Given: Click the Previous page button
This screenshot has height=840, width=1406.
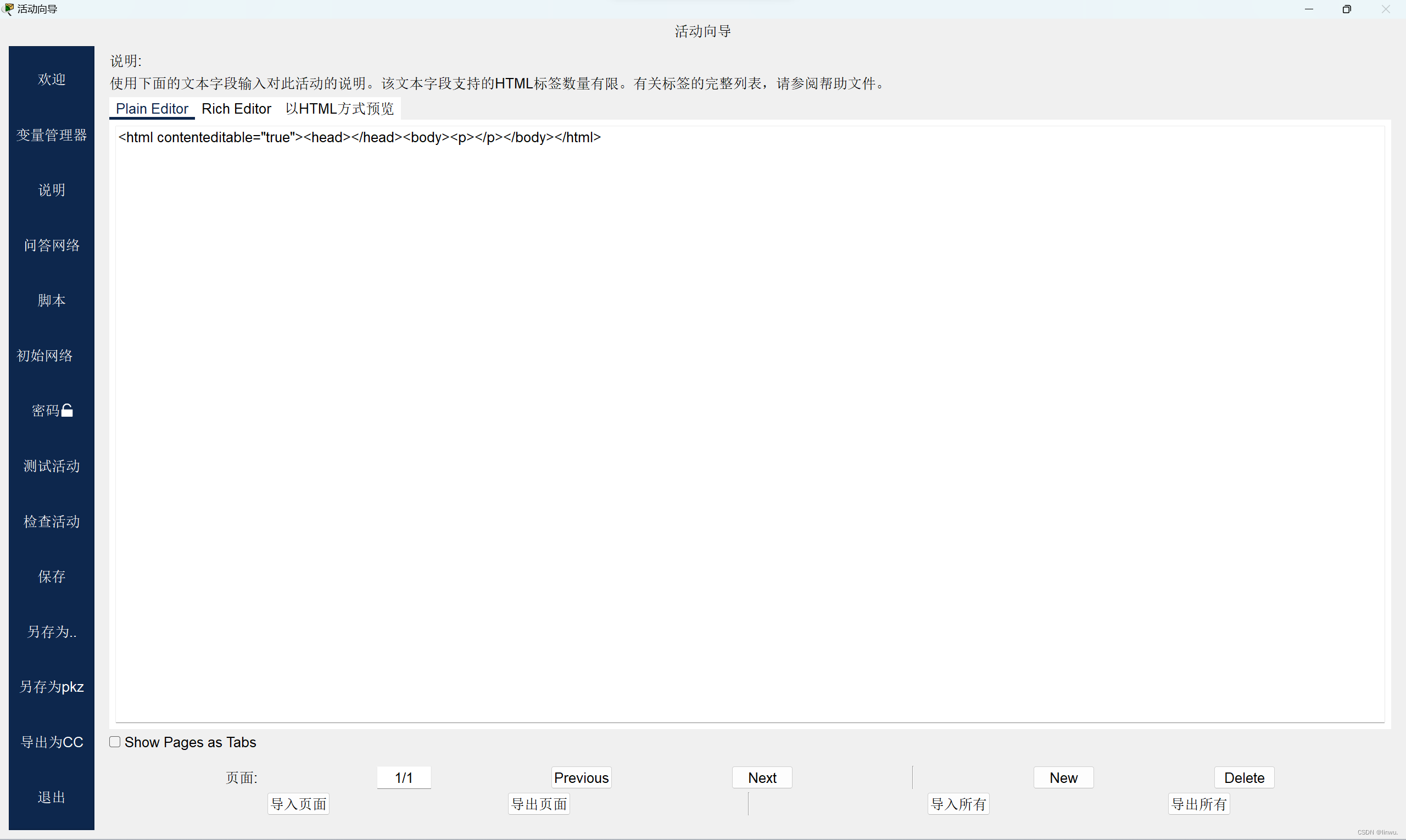Looking at the screenshot, I should (x=581, y=777).
